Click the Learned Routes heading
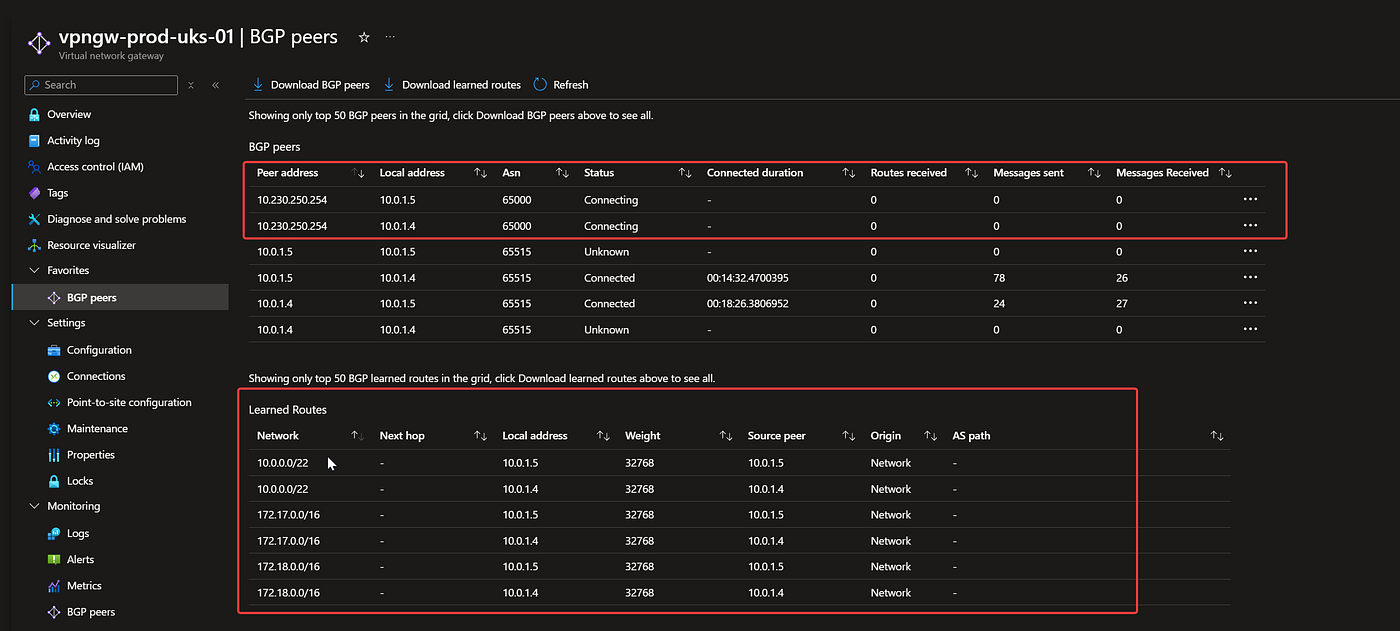 (x=288, y=410)
